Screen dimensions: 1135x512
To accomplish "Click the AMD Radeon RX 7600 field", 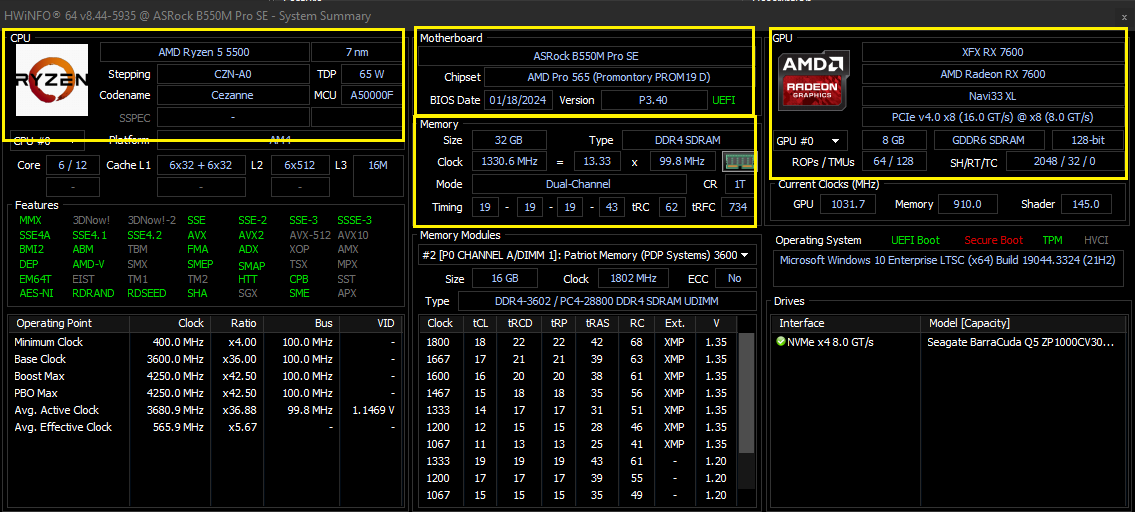I will 992,74.
